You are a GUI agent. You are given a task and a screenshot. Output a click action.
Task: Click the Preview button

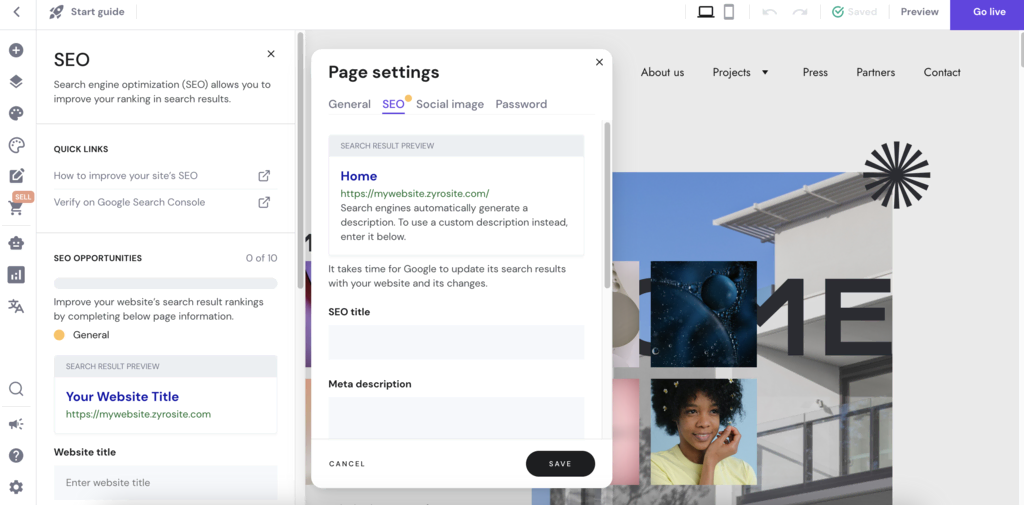tap(920, 12)
